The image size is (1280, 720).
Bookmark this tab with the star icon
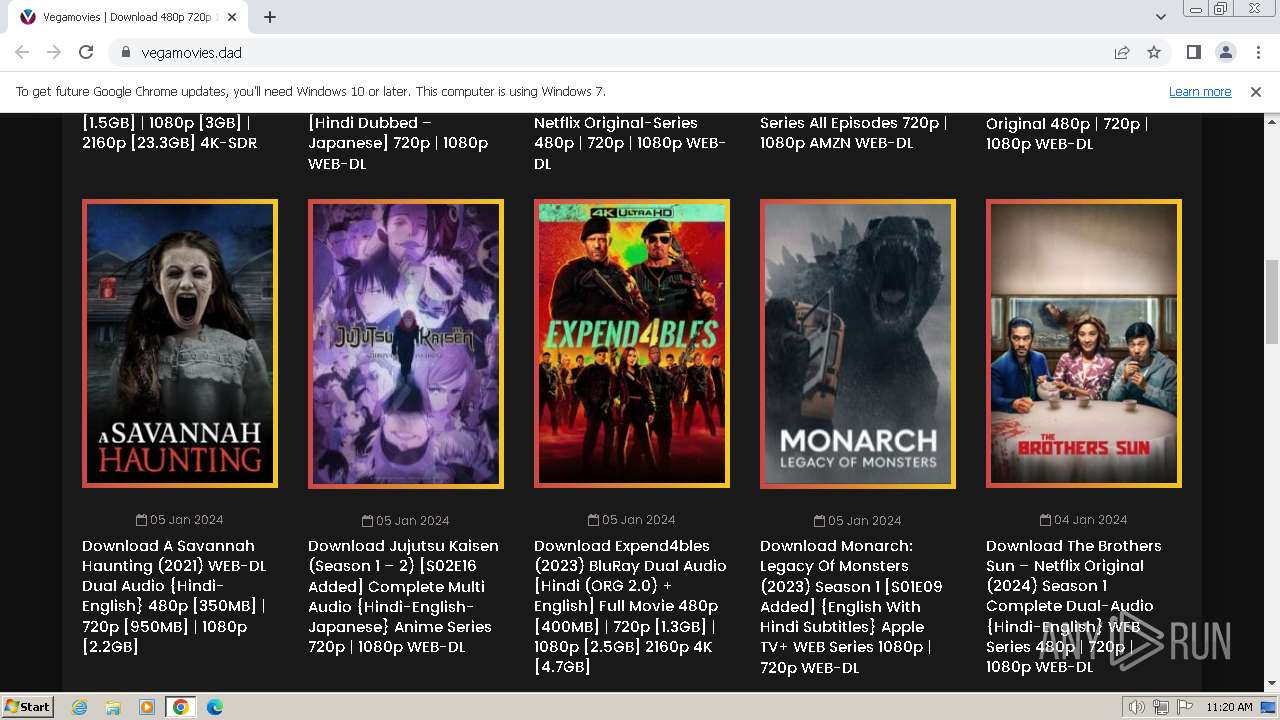1154,52
